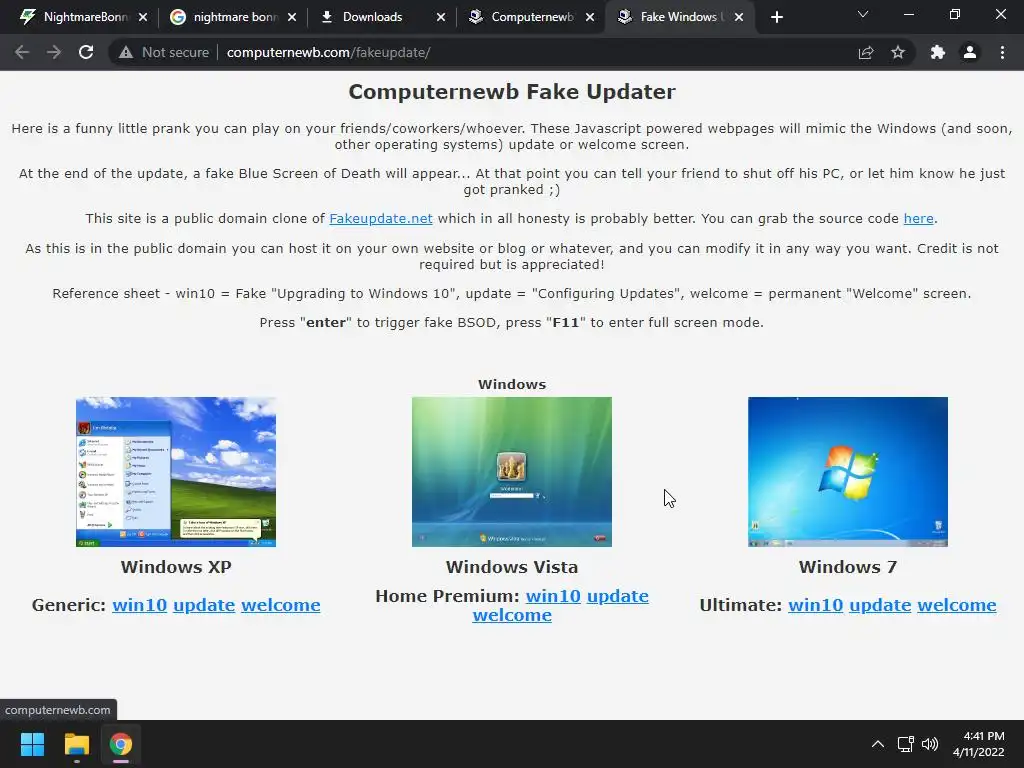Click the Computernewb Fake Updater heading
The image size is (1024, 768).
pos(512,91)
